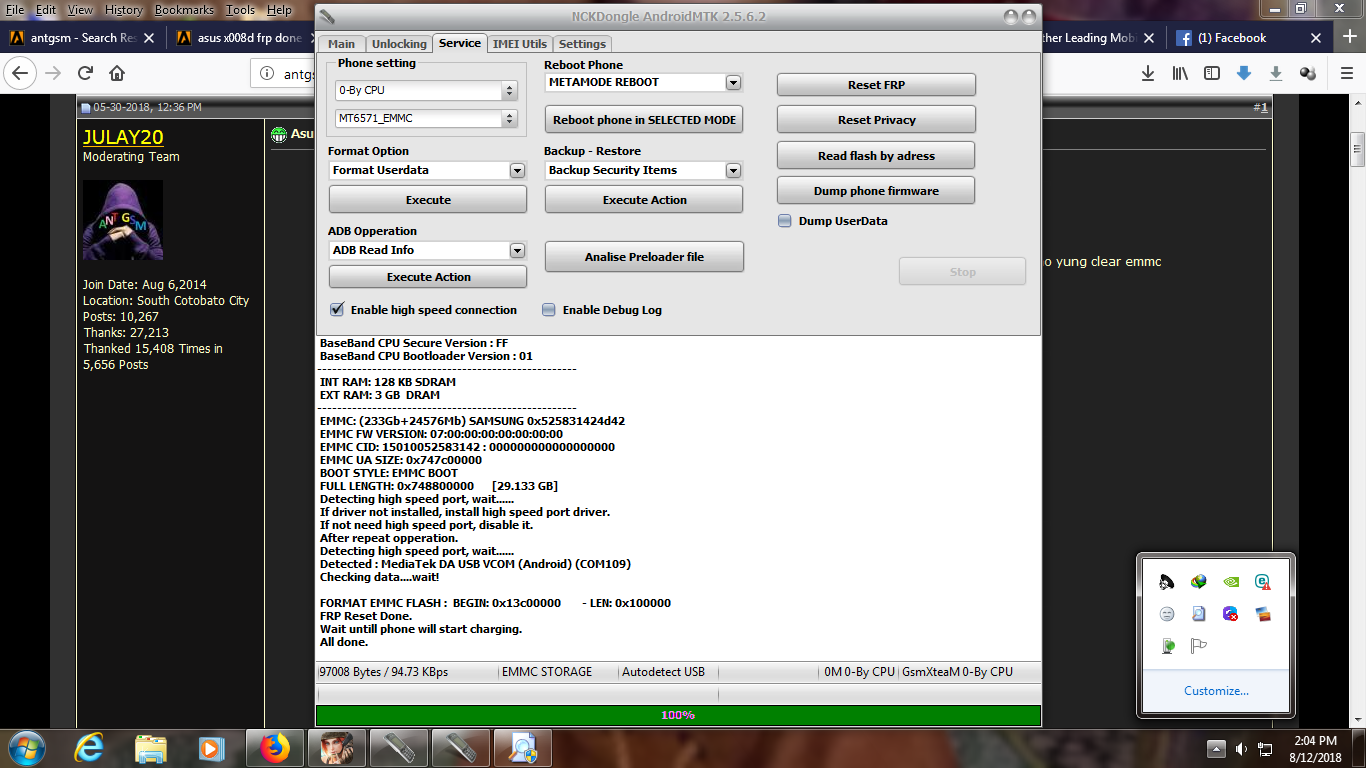
Task: Click the NVIDIA icon in the tray popup
Action: tap(1231, 582)
